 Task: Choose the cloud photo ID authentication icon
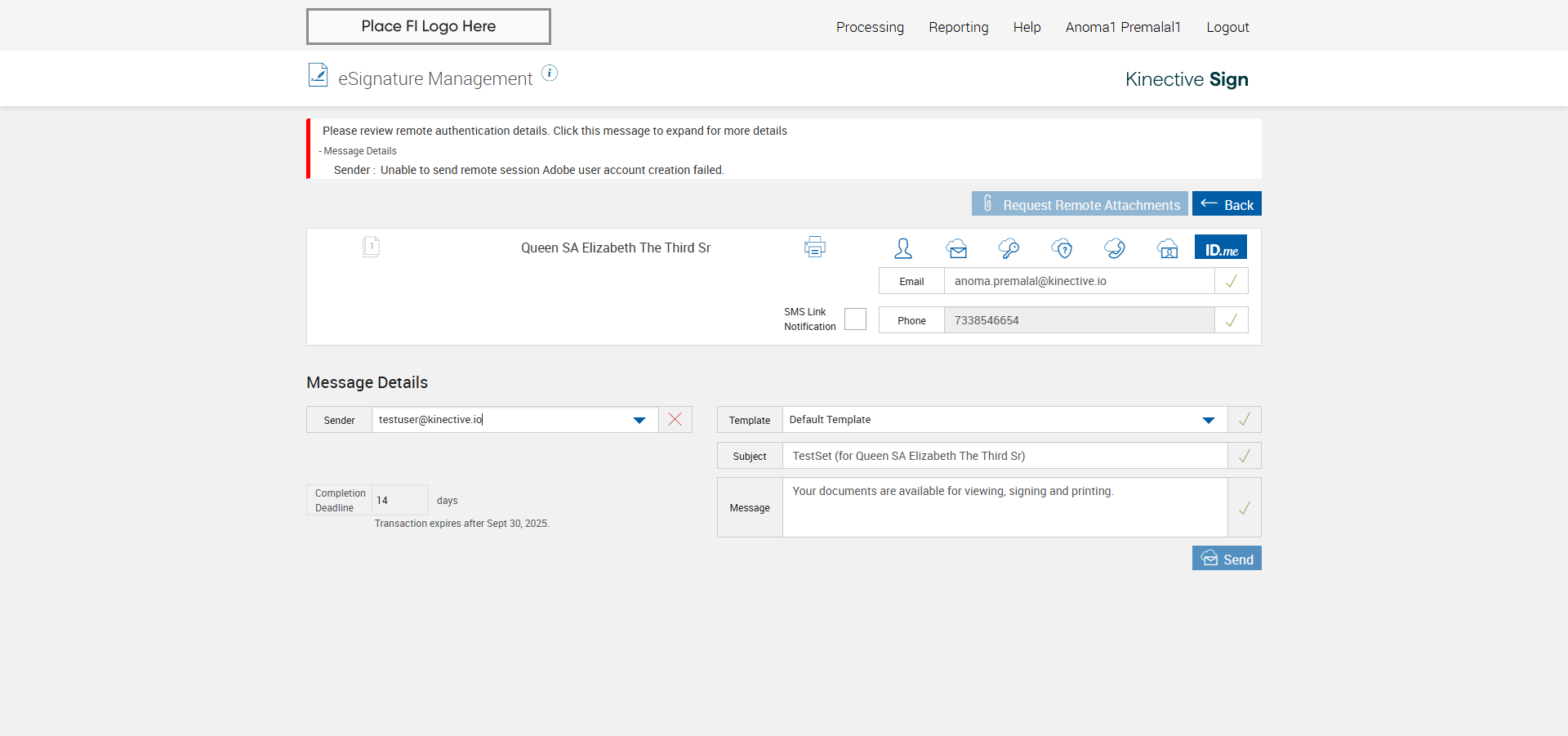point(1168,248)
